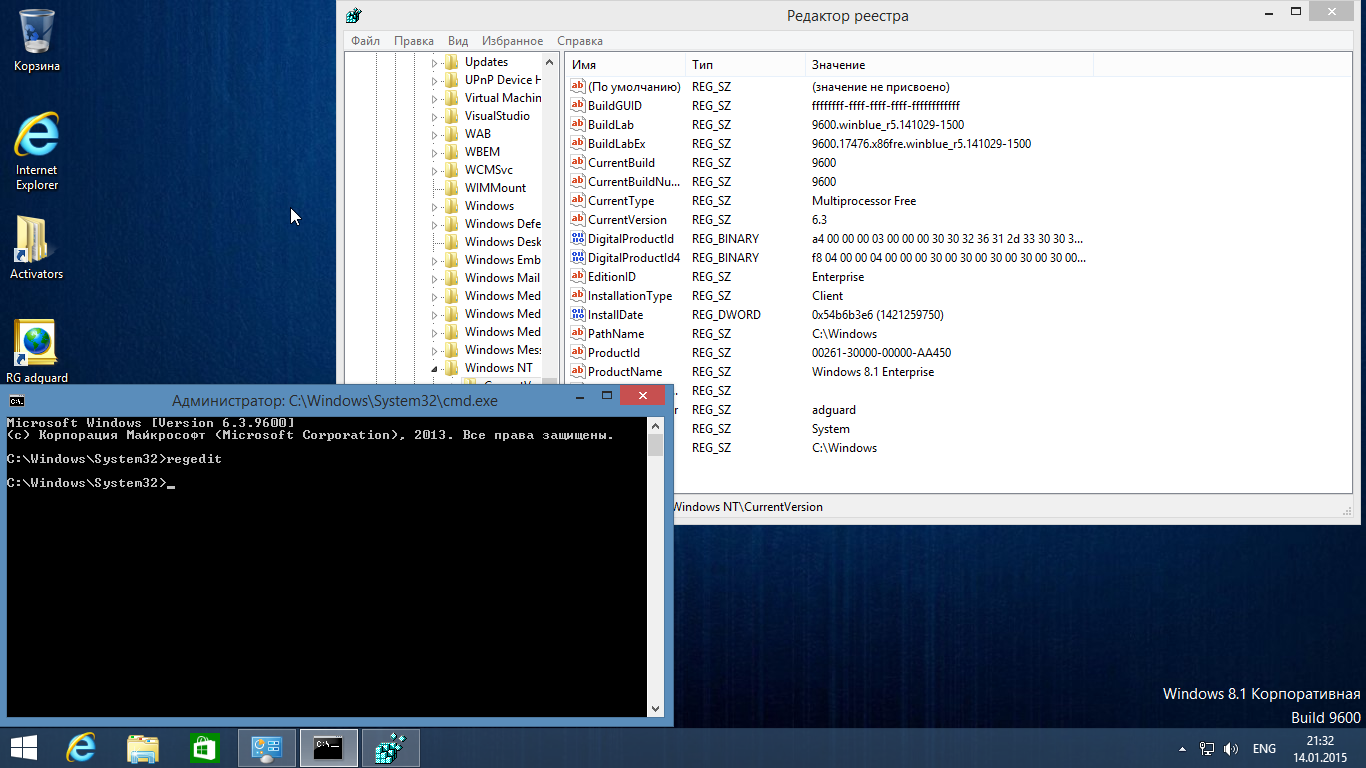Open the Recycle Bin (Корзина) desktop icon
The image size is (1366, 768).
click(x=37, y=40)
